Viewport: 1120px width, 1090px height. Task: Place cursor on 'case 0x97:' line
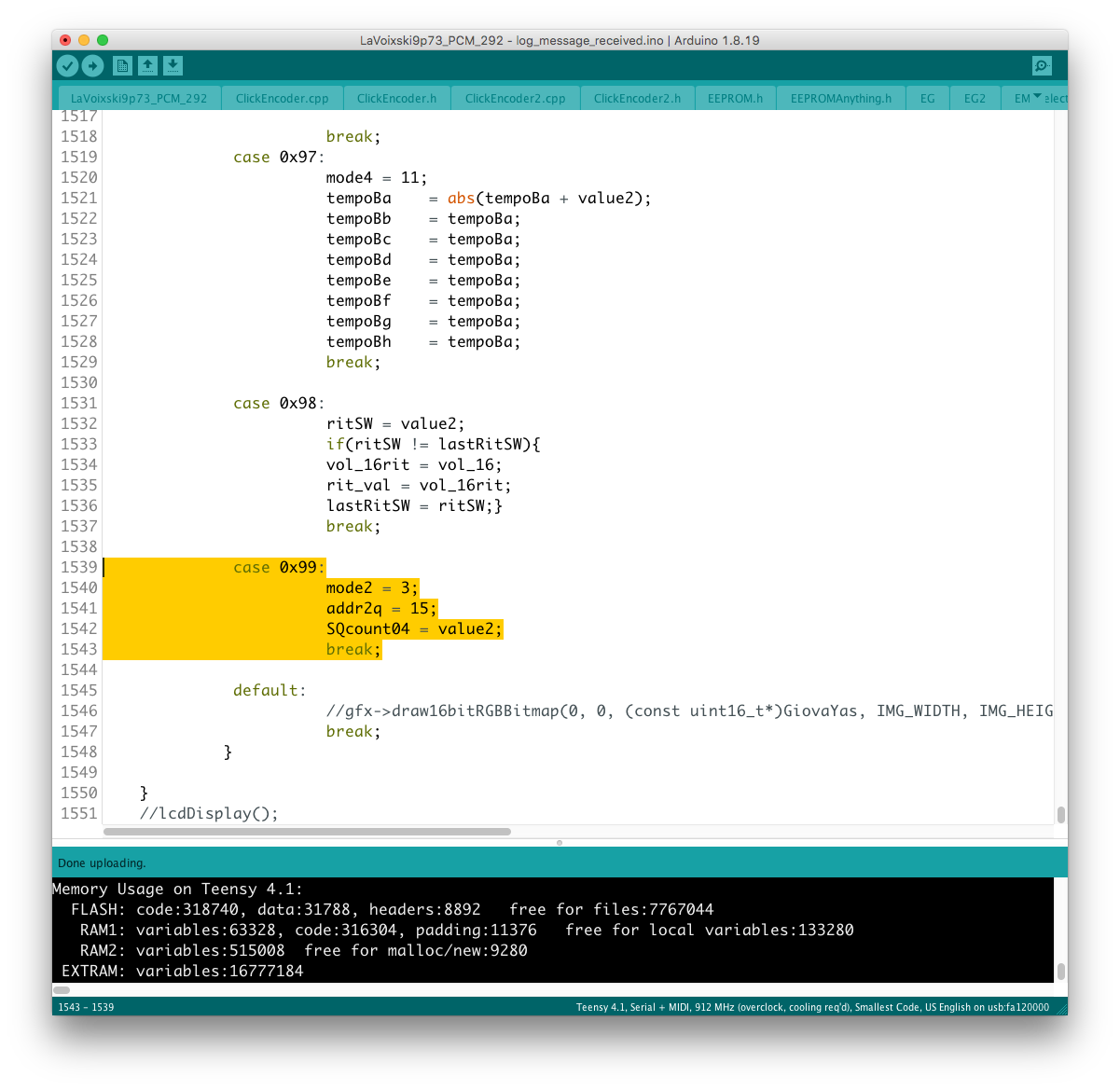click(279, 157)
